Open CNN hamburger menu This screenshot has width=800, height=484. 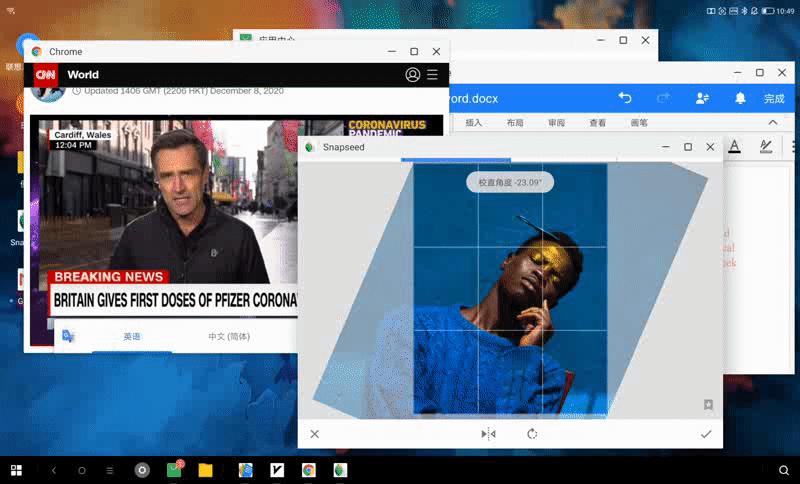click(x=432, y=75)
